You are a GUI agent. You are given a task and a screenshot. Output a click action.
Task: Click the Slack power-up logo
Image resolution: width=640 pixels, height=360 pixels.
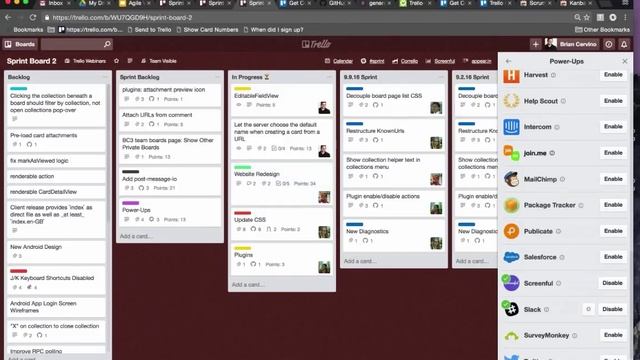(x=511, y=309)
